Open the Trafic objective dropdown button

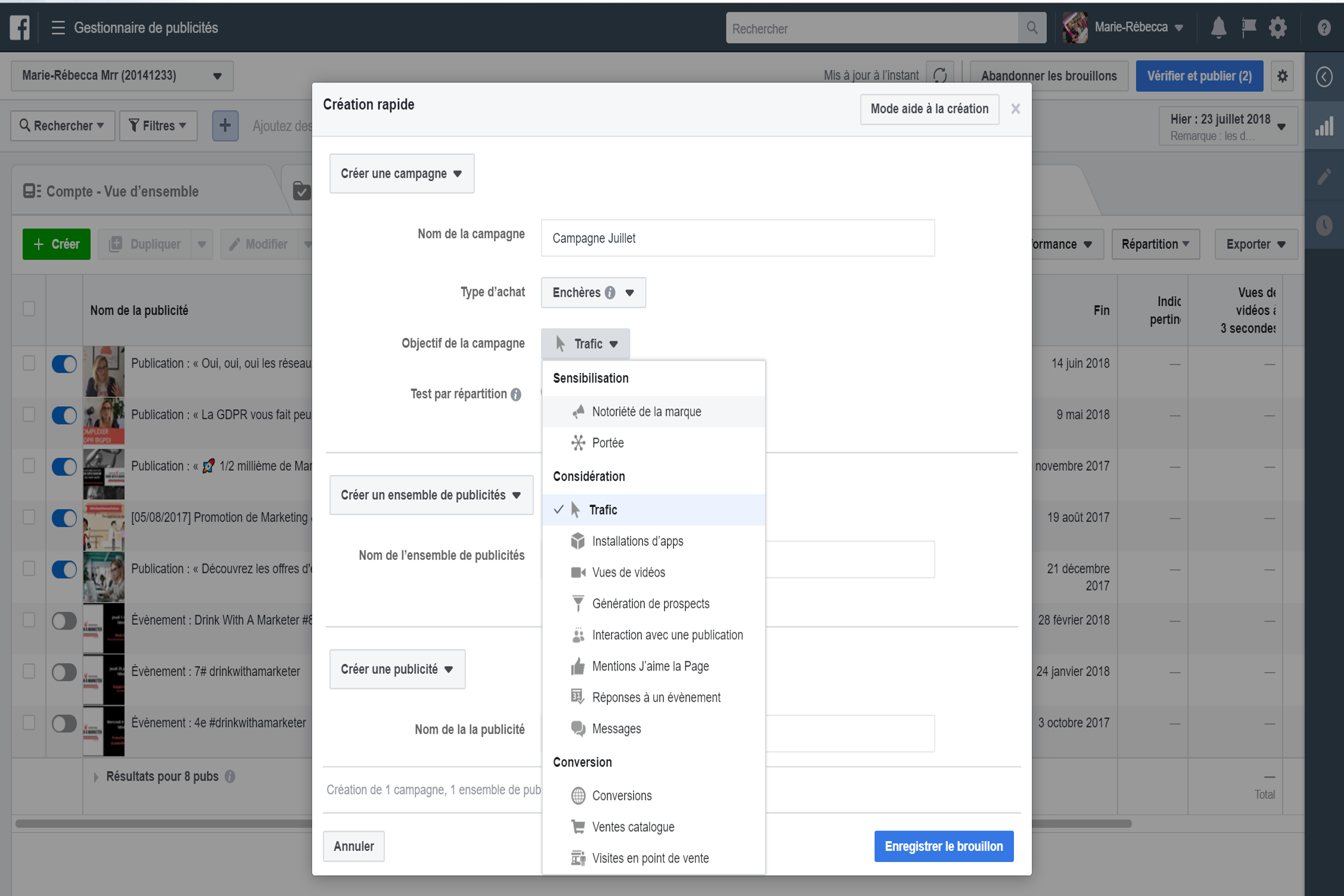coord(586,344)
